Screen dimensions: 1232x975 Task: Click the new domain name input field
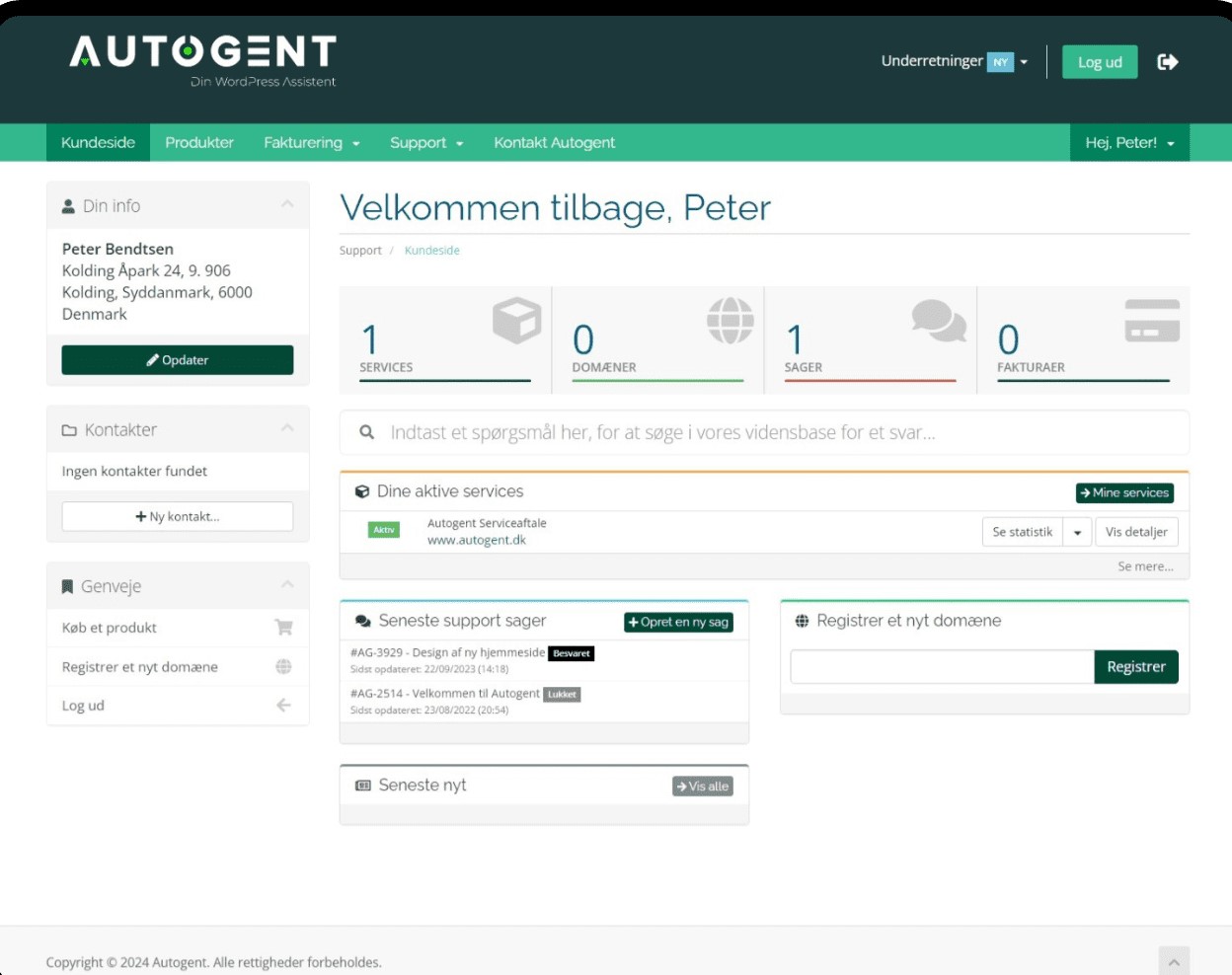tap(943, 667)
